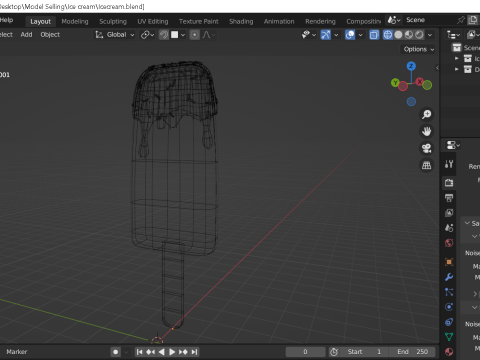Screen dimensions: 480x360
Task: Click the X axis on navigation gizmo
Action: point(419,81)
